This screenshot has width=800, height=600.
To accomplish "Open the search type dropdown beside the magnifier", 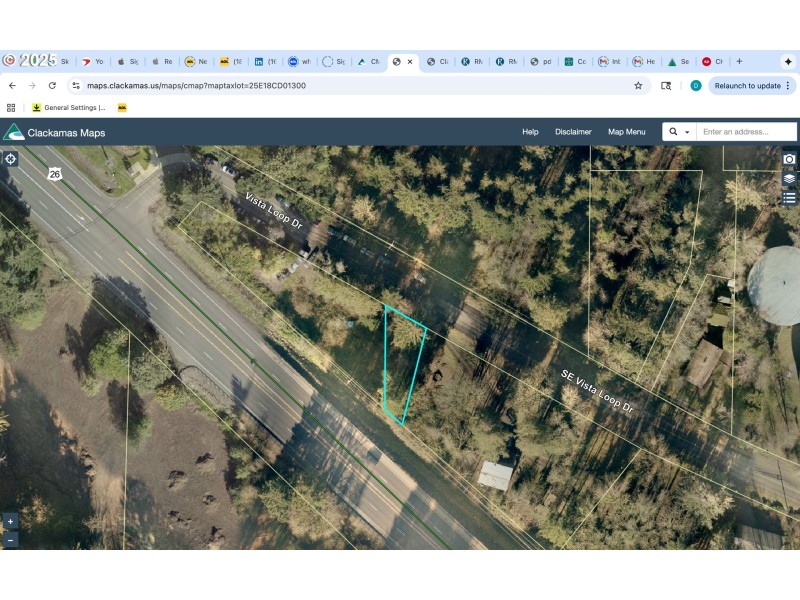I will point(686,131).
